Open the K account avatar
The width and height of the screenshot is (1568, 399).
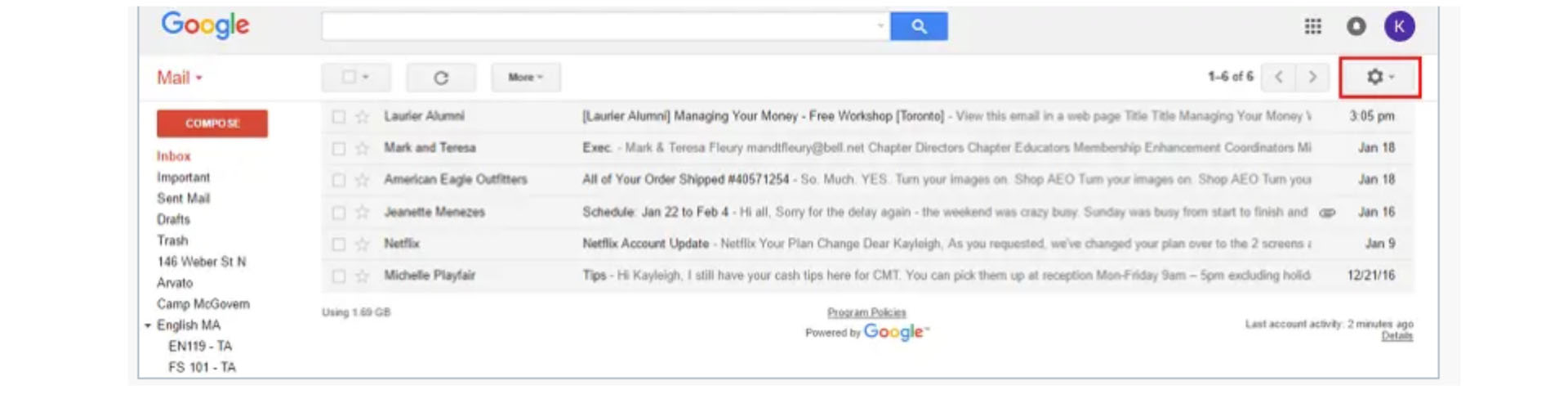1399,27
